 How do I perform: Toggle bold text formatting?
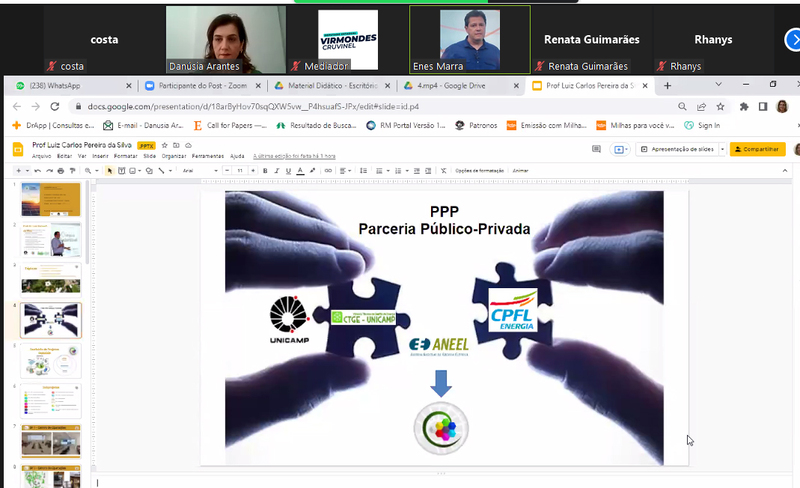coord(266,171)
